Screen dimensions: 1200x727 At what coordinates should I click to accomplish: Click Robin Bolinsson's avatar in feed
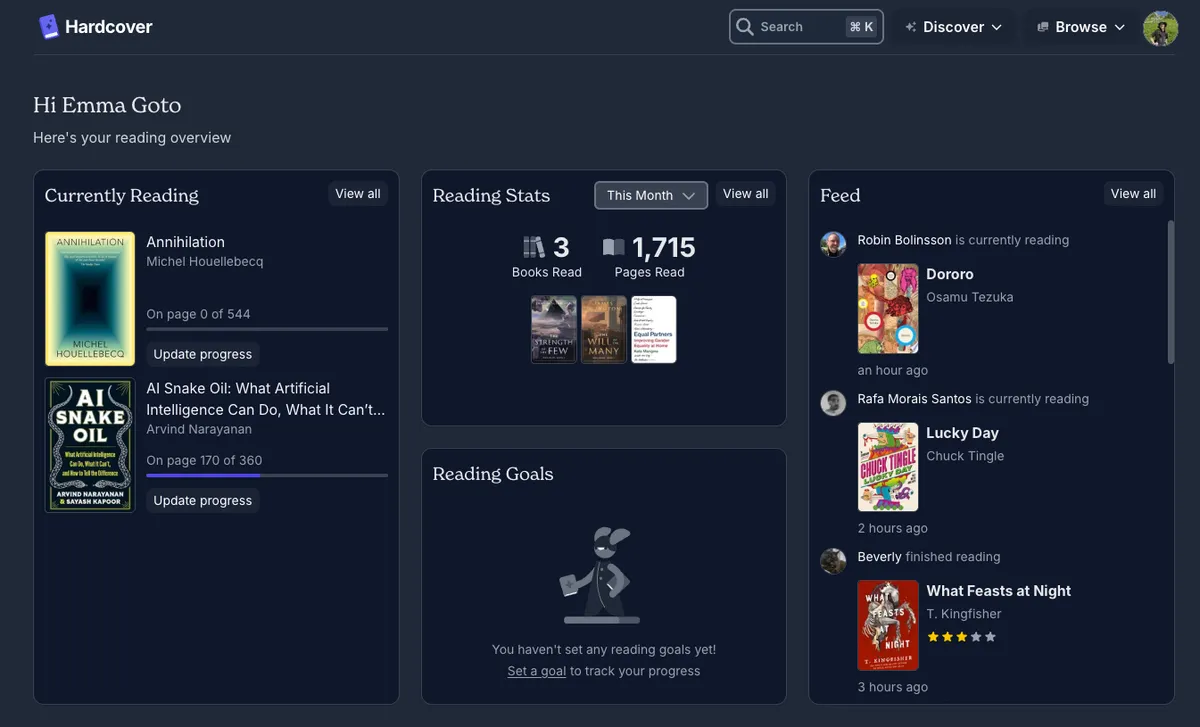click(833, 243)
